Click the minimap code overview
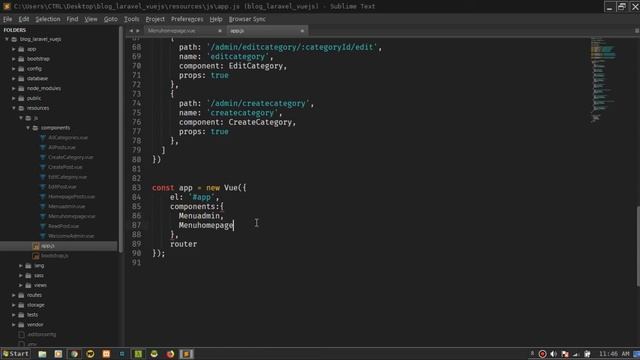This screenshot has width=640, height=360. pos(603,80)
